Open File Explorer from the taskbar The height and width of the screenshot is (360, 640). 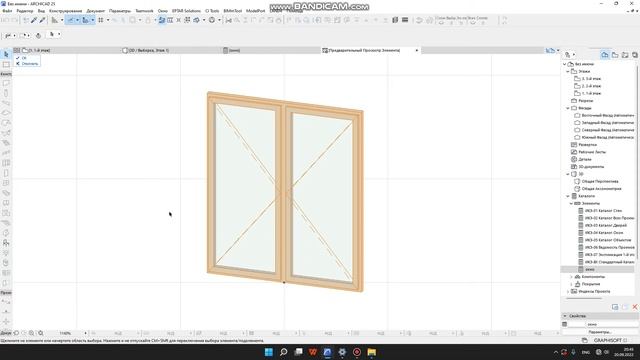371,352
